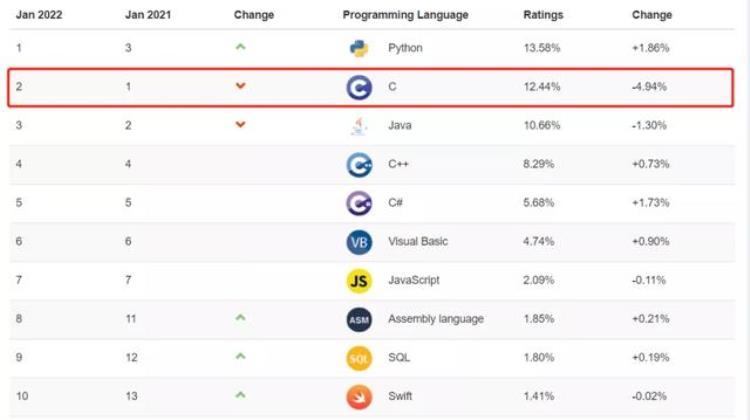Click the yellow JavaScript JS icon
Screen dimensions: 750x420
coord(359,281)
